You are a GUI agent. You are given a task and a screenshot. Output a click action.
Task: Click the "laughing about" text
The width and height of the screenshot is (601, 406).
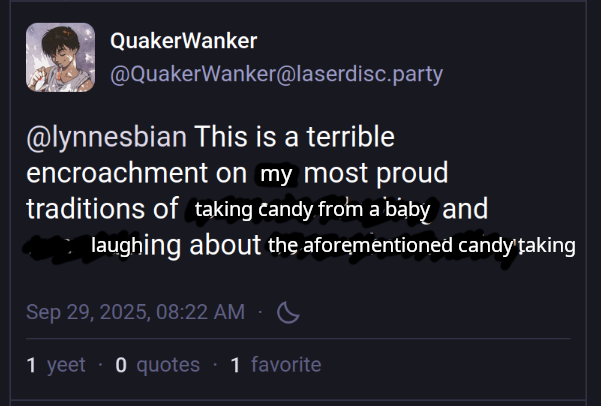tap(176, 246)
